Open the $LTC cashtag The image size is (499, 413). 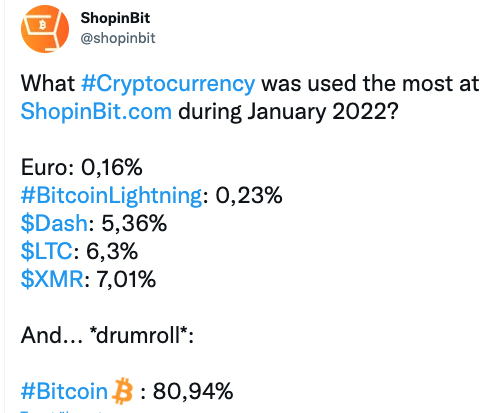click(x=46, y=251)
